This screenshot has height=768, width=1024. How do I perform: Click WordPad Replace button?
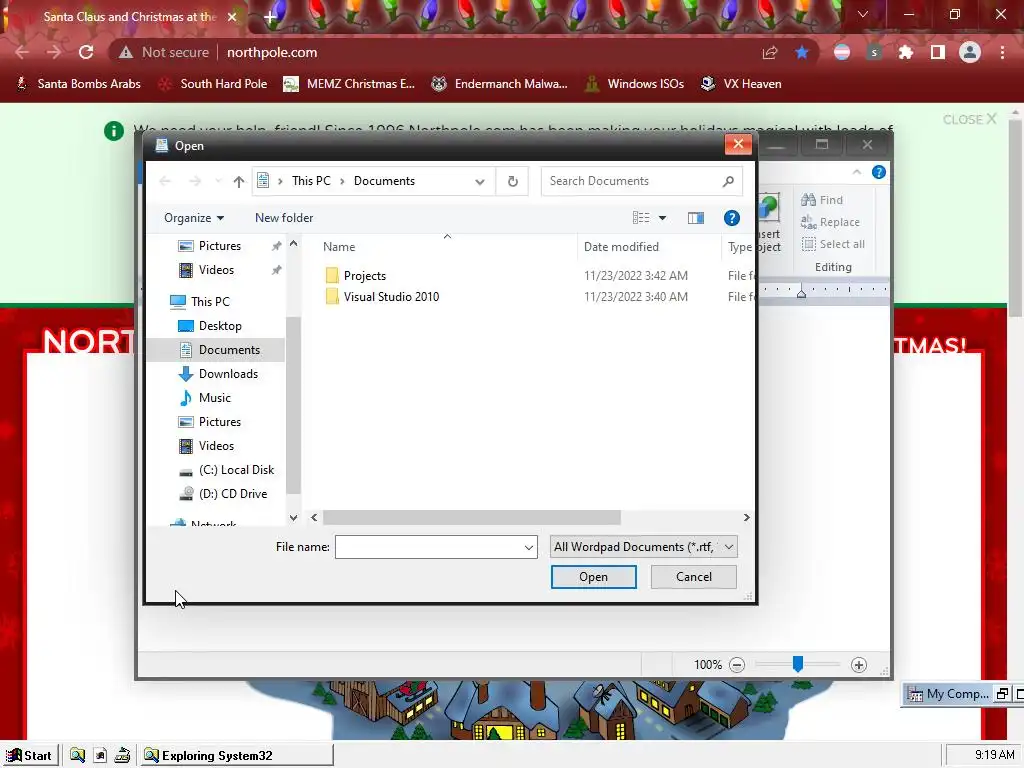tap(831, 222)
